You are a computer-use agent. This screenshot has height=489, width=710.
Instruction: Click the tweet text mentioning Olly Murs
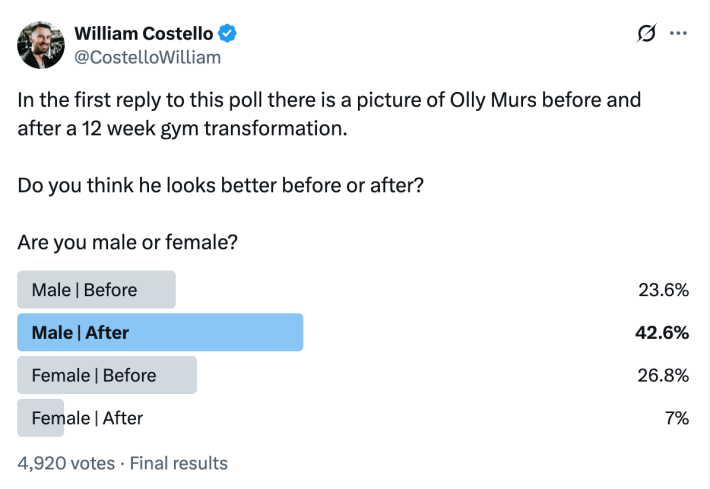(x=328, y=101)
